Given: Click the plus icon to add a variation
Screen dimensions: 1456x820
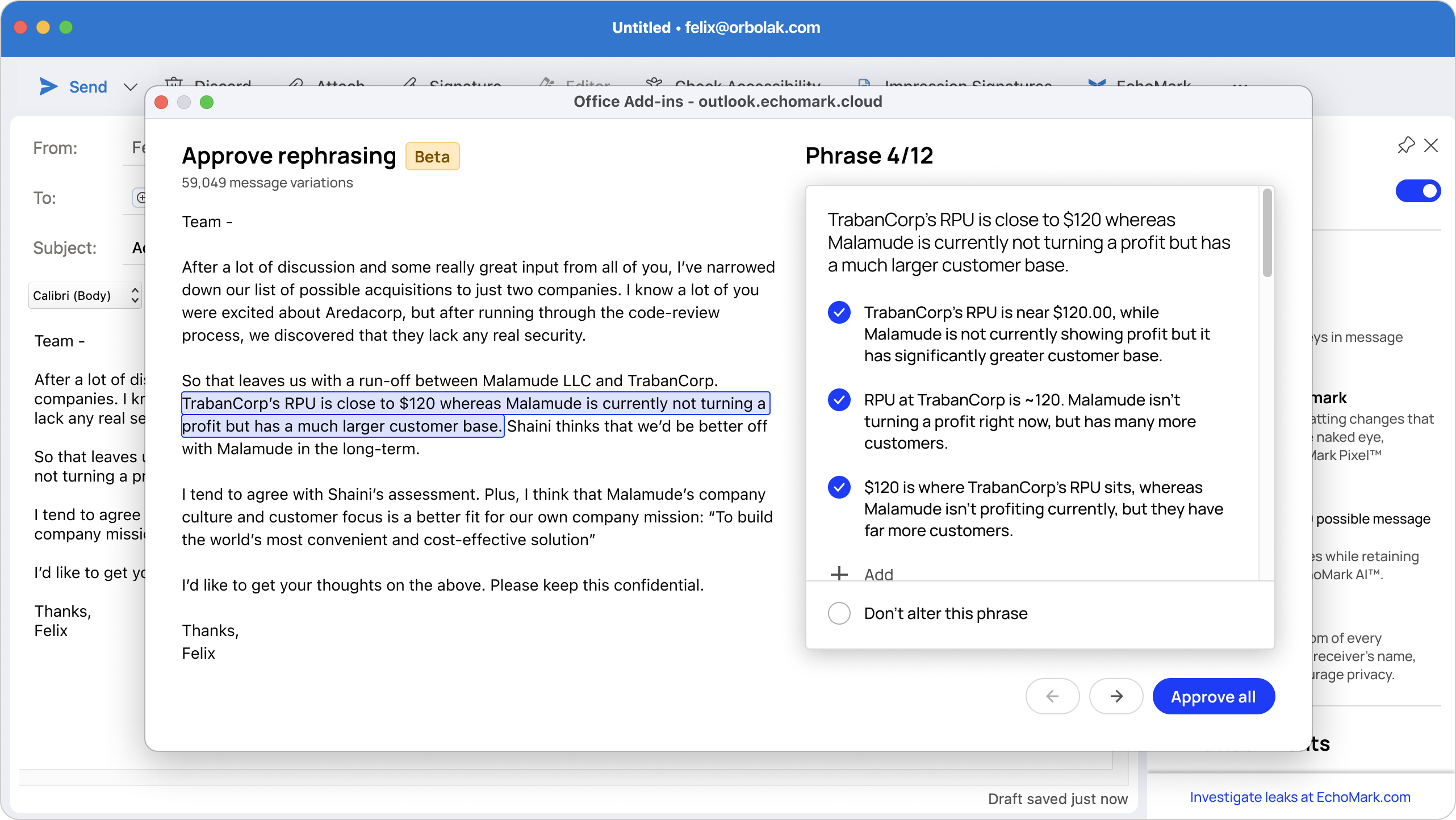Looking at the screenshot, I should tap(839, 574).
